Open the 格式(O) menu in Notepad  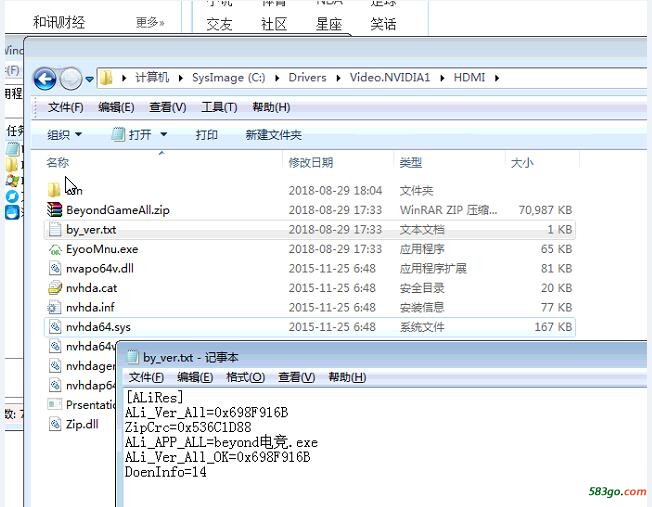pyautogui.click(x=245, y=377)
